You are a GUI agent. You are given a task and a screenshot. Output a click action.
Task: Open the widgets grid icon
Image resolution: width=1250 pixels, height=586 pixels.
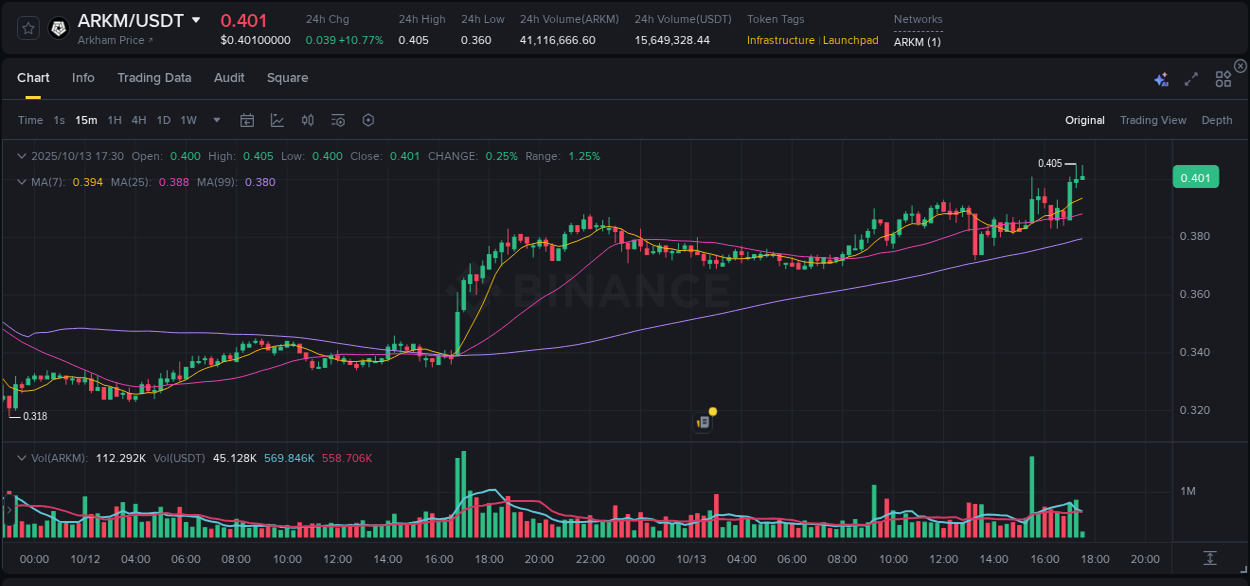click(x=1223, y=78)
